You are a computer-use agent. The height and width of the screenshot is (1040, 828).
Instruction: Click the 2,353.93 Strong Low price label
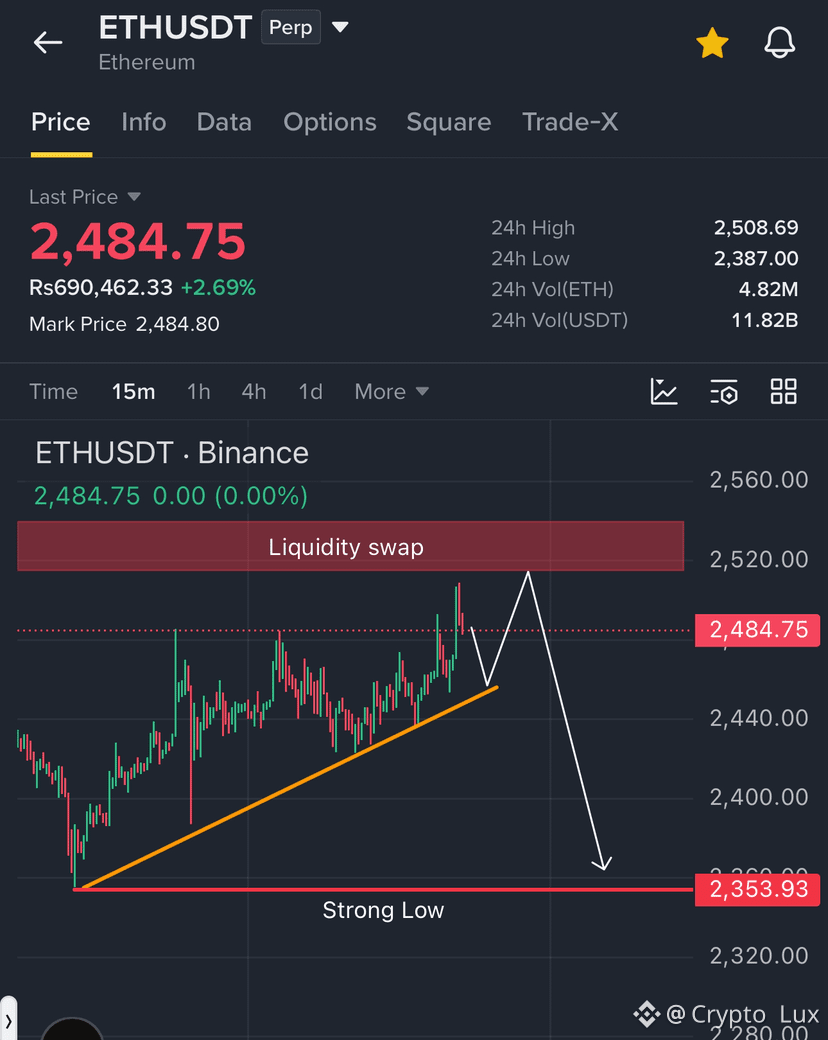point(758,889)
